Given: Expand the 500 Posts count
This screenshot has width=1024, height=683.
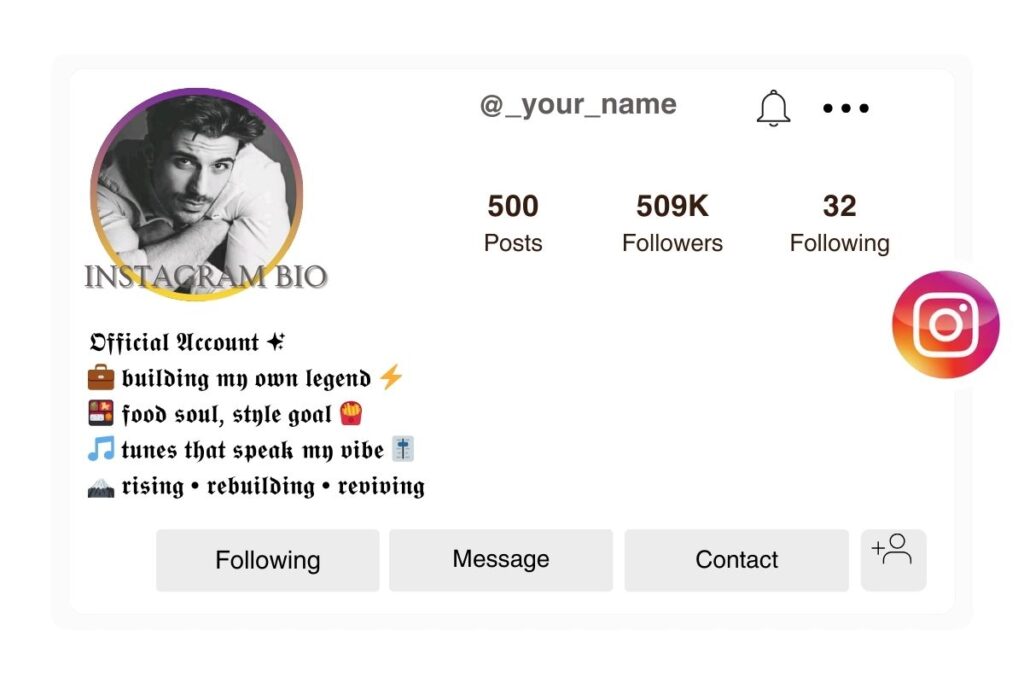Looking at the screenshot, I should point(512,222).
